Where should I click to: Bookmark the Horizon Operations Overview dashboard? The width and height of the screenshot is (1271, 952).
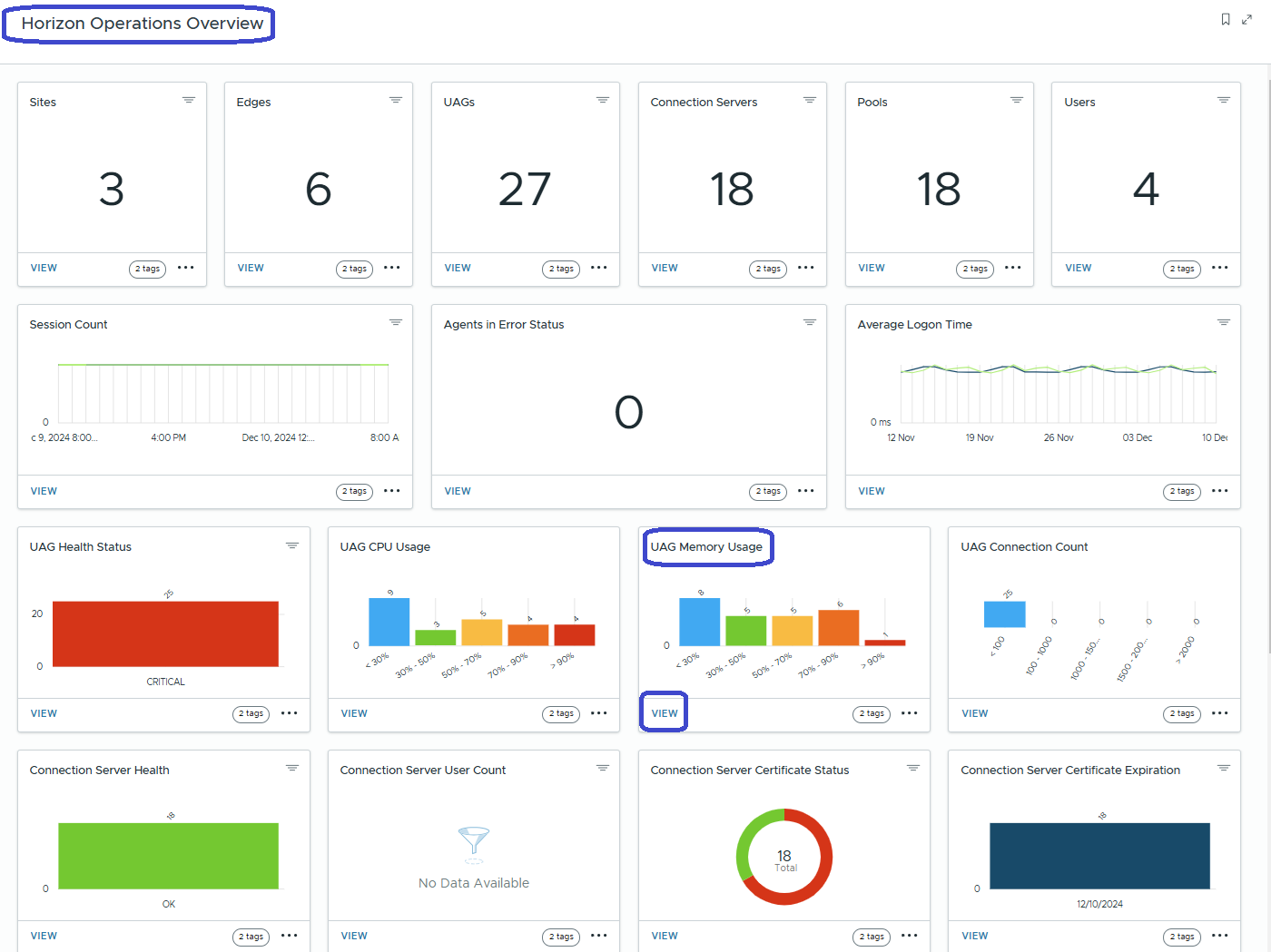click(1226, 19)
